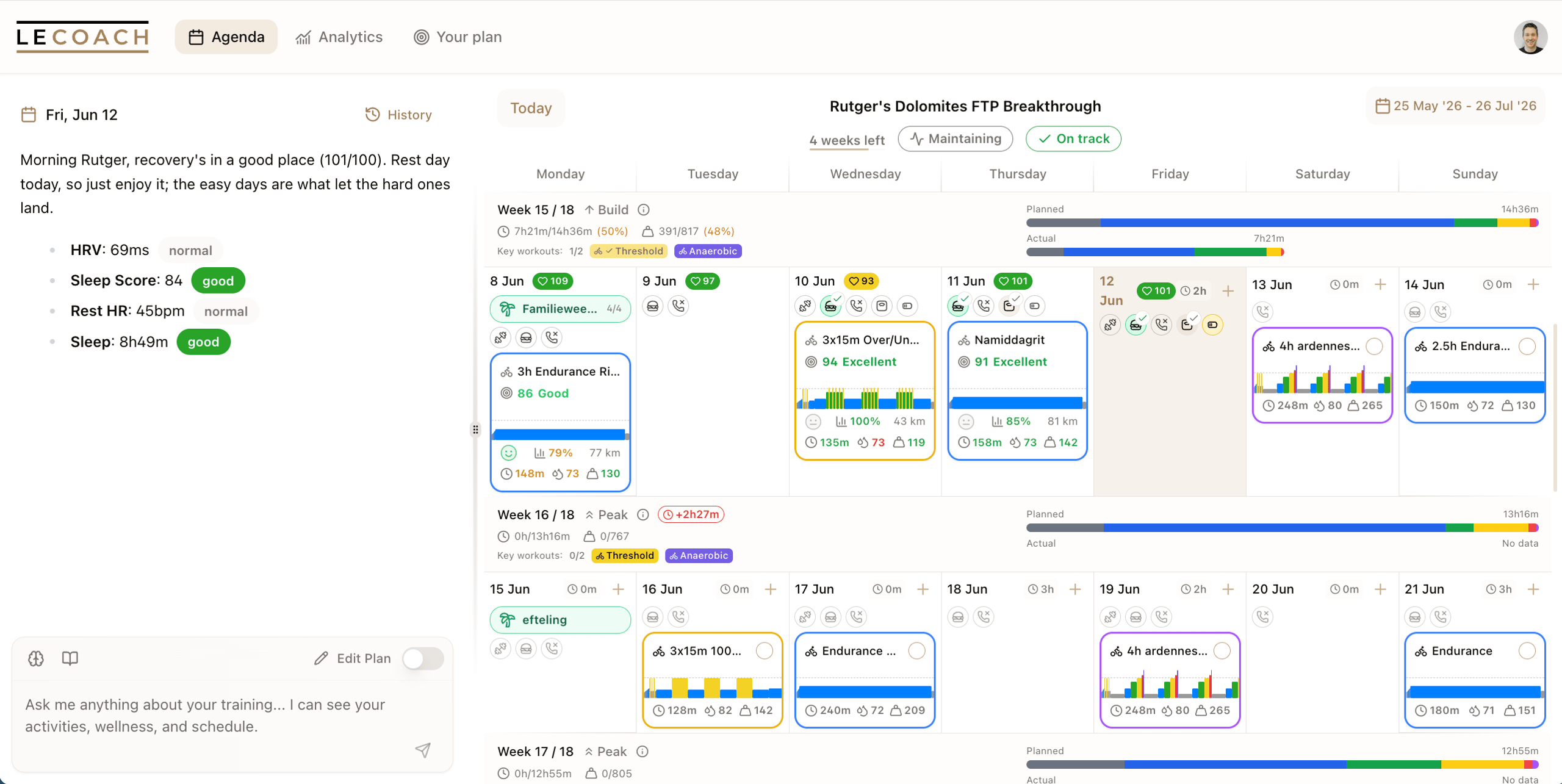Image resolution: width=1562 pixels, height=784 pixels.
Task: Click the burger icon on 14 Jun
Action: tap(1416, 312)
